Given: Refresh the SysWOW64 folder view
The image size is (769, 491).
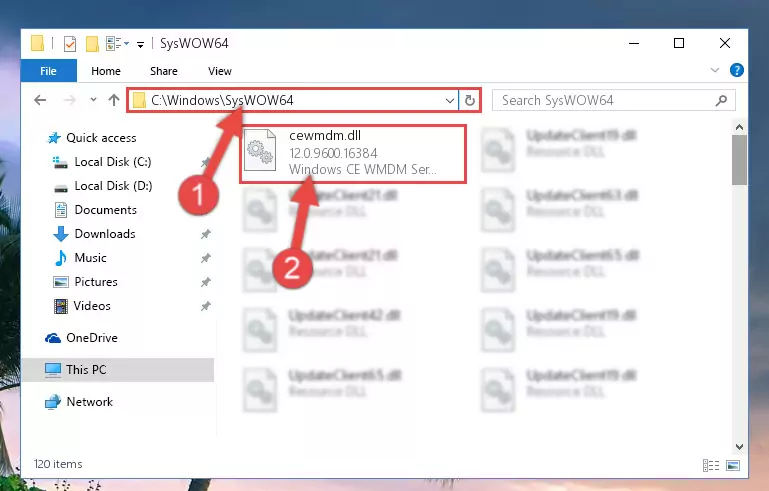Looking at the screenshot, I should pyautogui.click(x=470, y=101).
